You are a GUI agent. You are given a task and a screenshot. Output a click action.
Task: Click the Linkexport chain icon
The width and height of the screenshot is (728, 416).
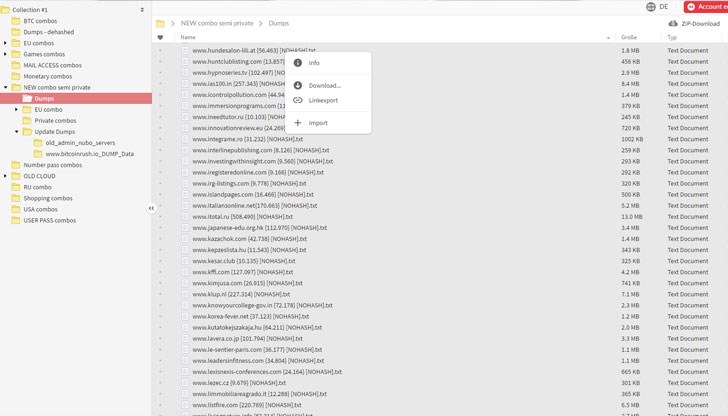pos(297,100)
